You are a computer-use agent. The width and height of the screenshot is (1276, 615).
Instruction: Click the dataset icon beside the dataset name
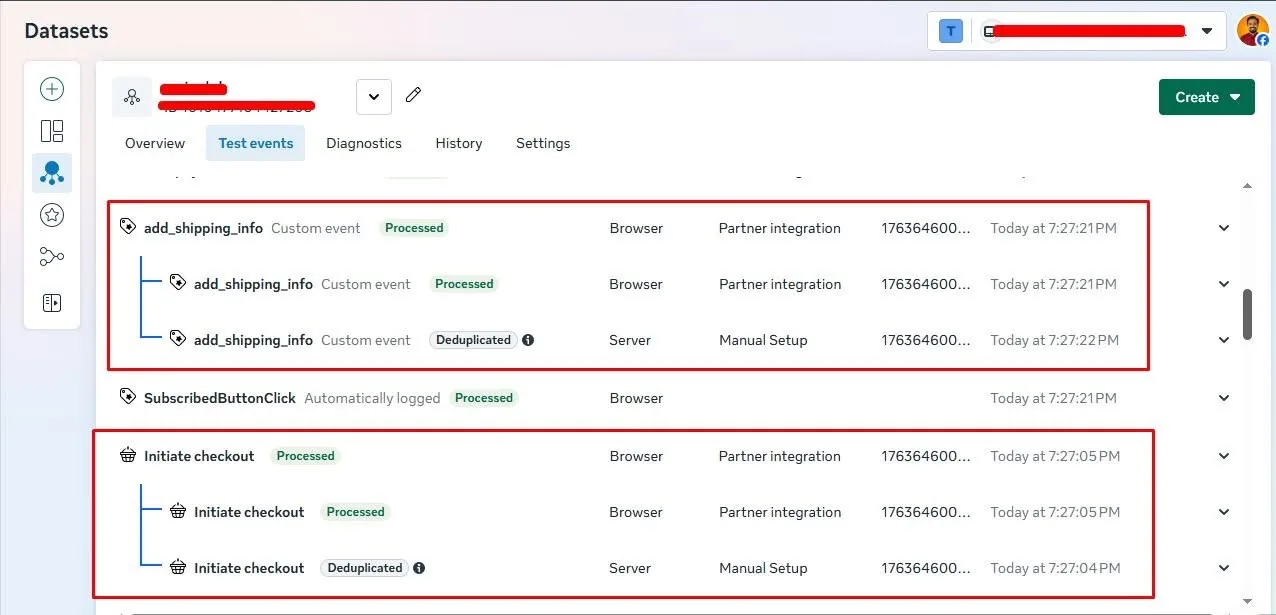coord(132,97)
